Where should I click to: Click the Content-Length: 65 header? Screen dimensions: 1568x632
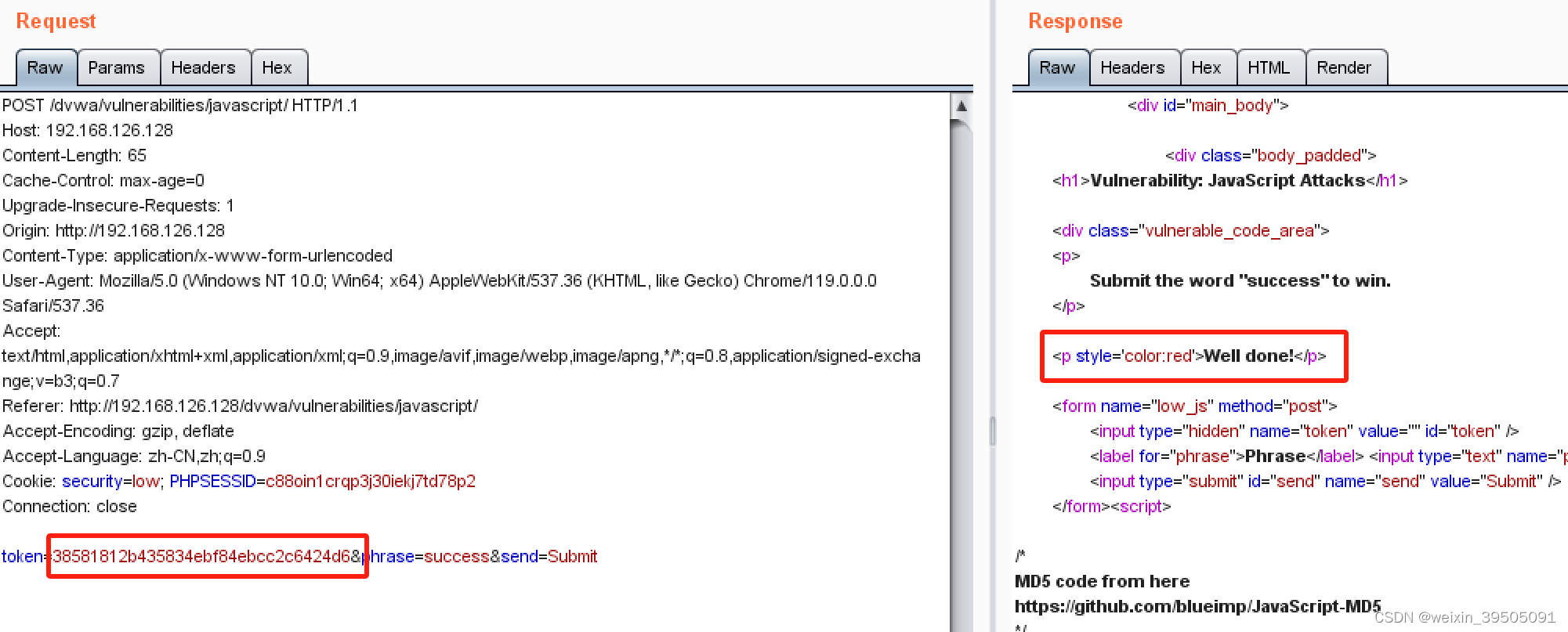74,155
